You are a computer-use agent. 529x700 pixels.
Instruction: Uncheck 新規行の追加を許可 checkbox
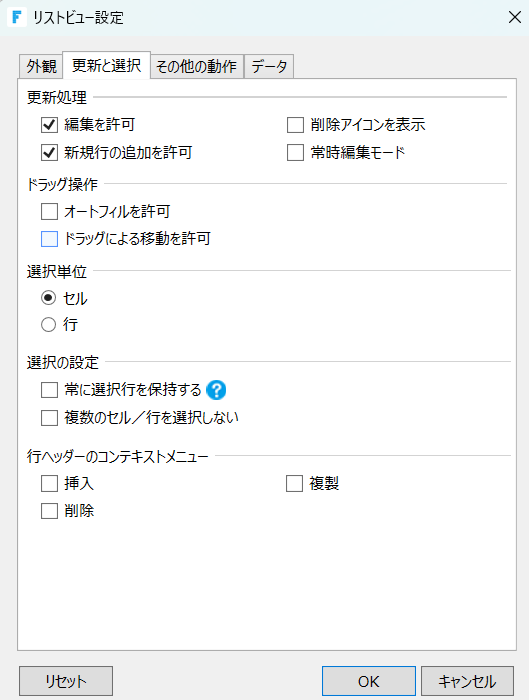point(50,153)
